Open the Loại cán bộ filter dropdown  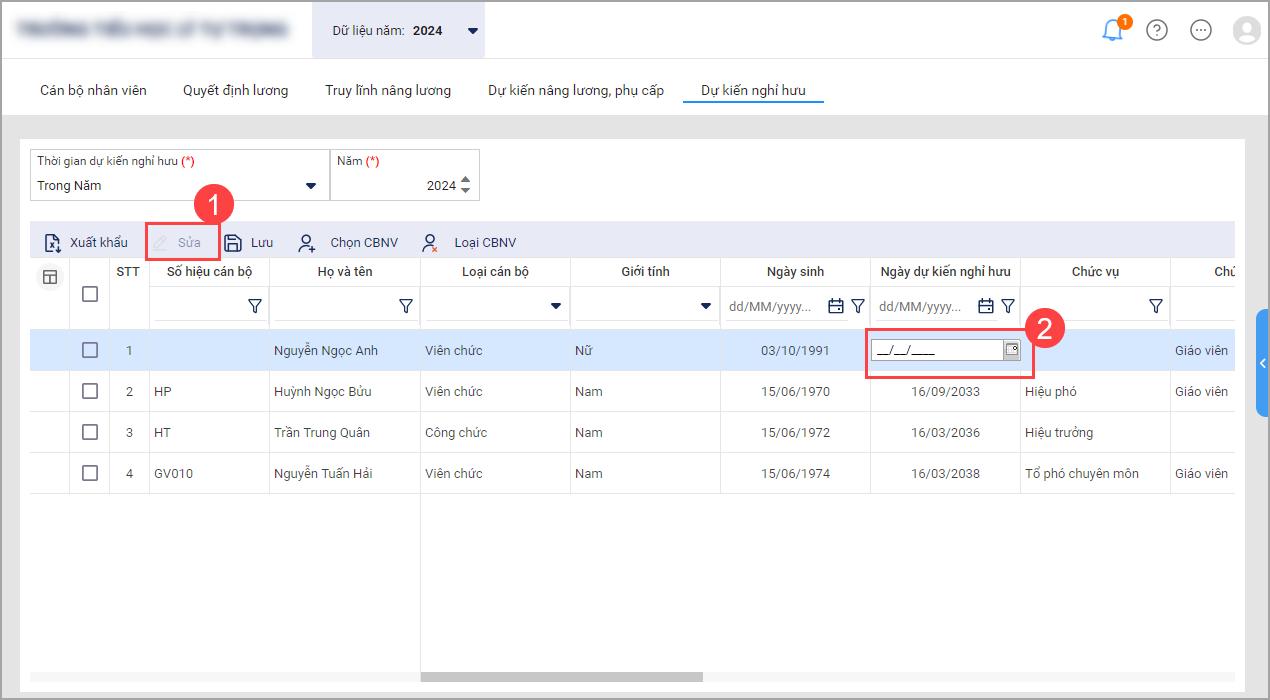(x=556, y=306)
